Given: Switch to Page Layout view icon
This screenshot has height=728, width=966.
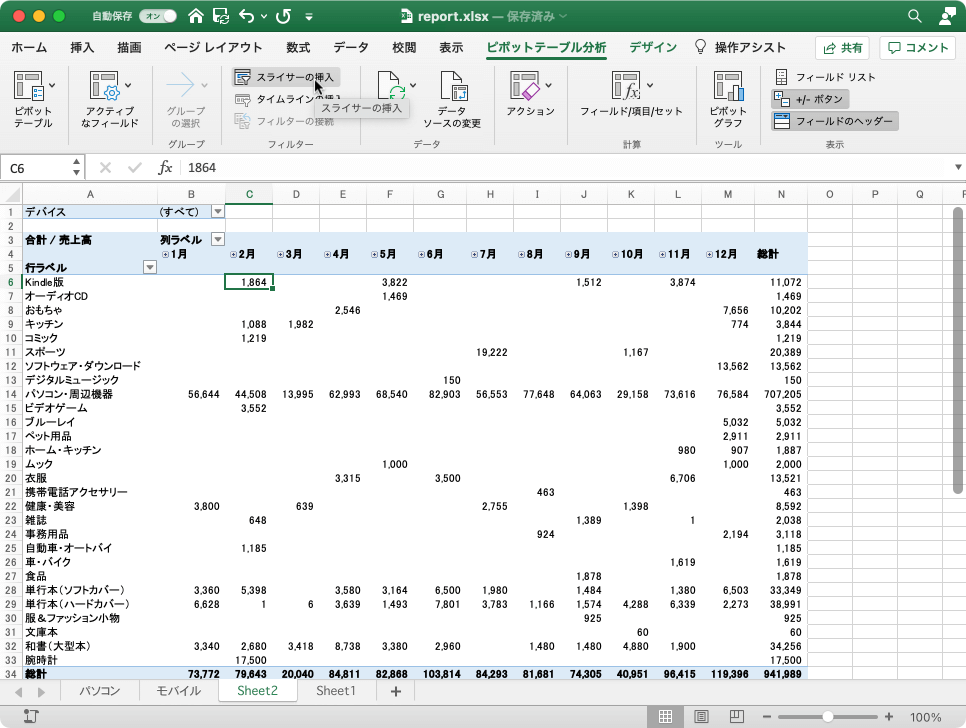Looking at the screenshot, I should pyautogui.click(x=701, y=717).
